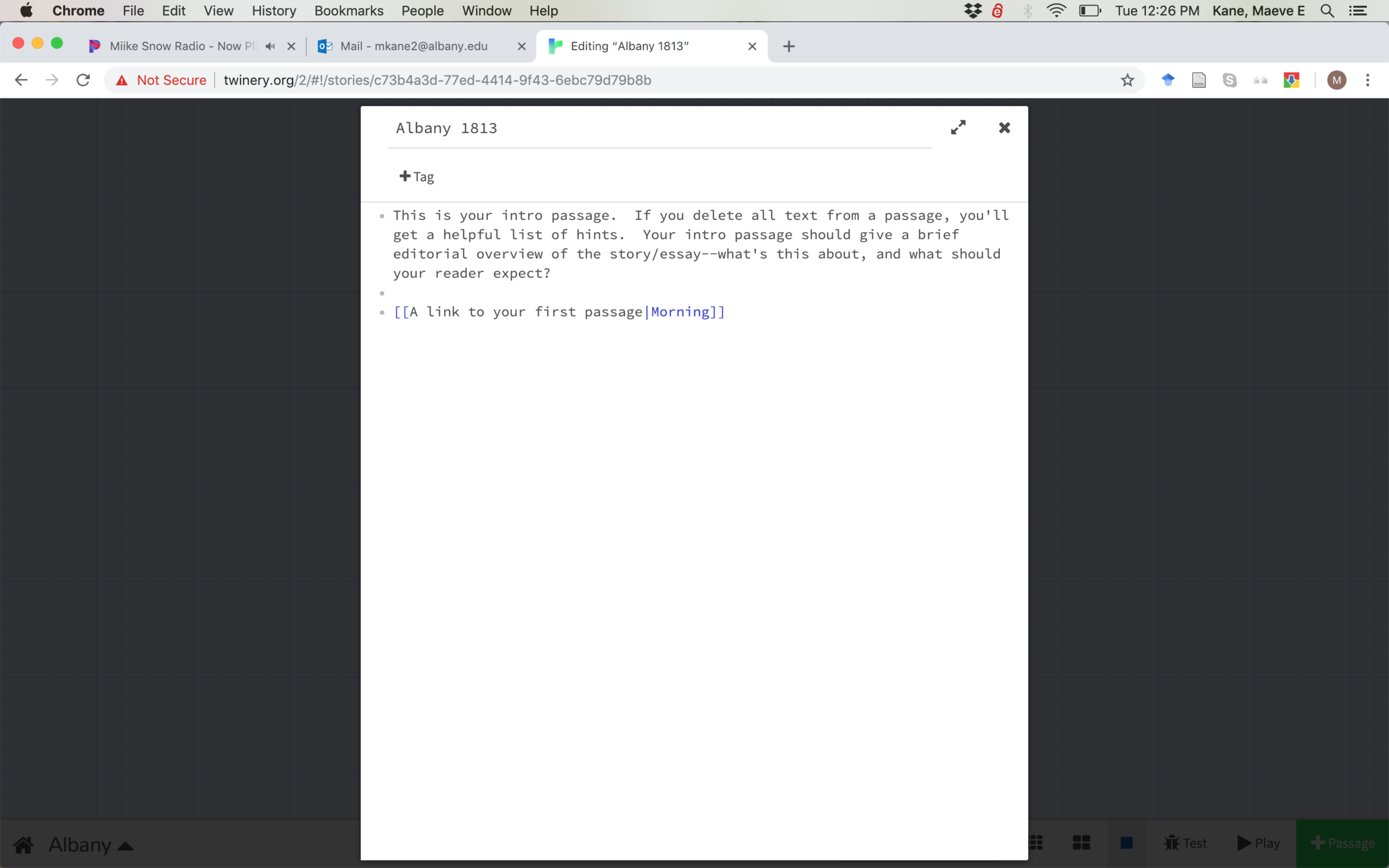Reload the Twinery page
Image resolution: width=1389 pixels, height=868 pixels.
click(x=83, y=80)
